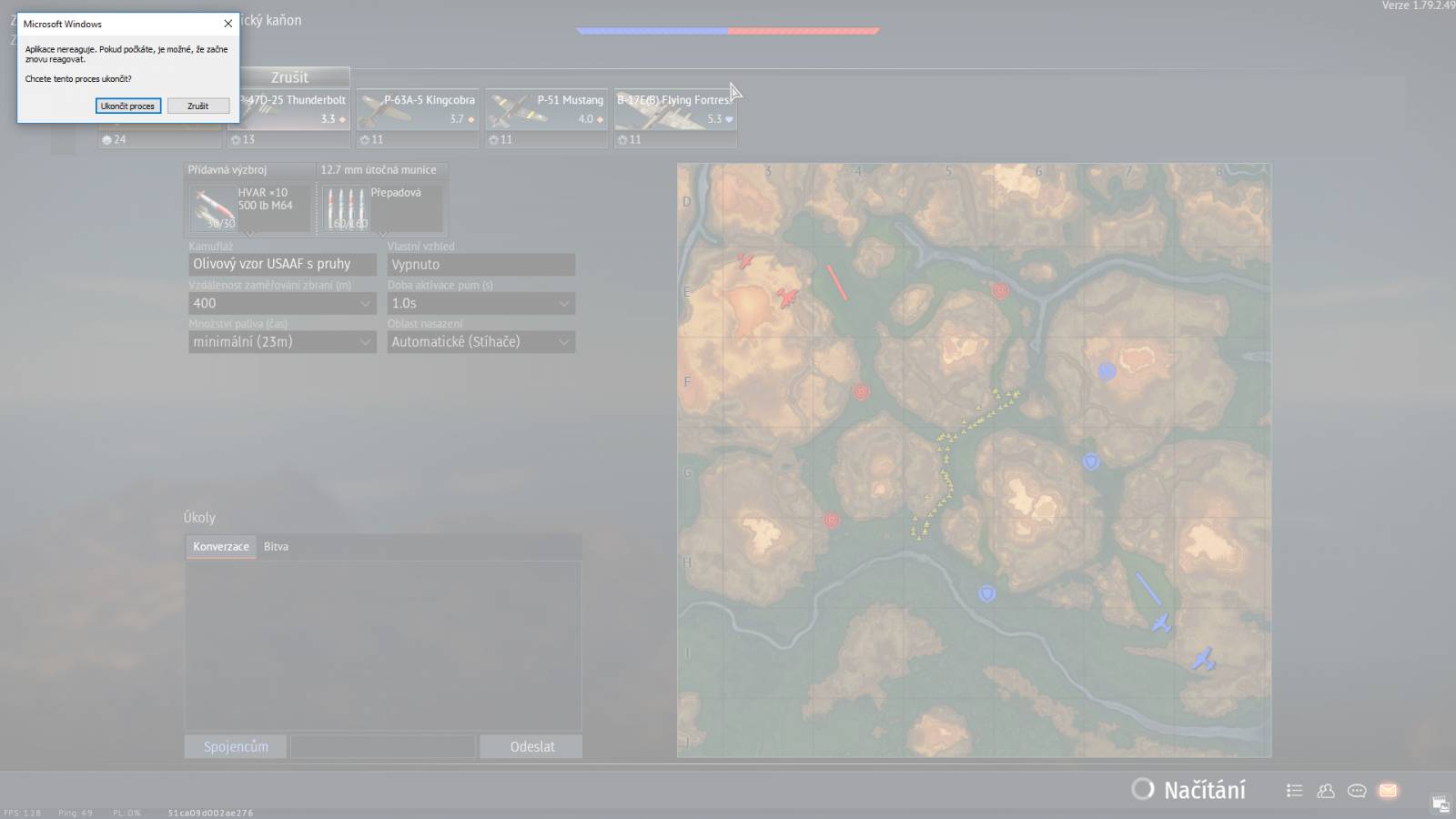This screenshot has height=819, width=1456.
Task: Select the B-17E Flying Fortress aircraft card
Action: click(675, 109)
